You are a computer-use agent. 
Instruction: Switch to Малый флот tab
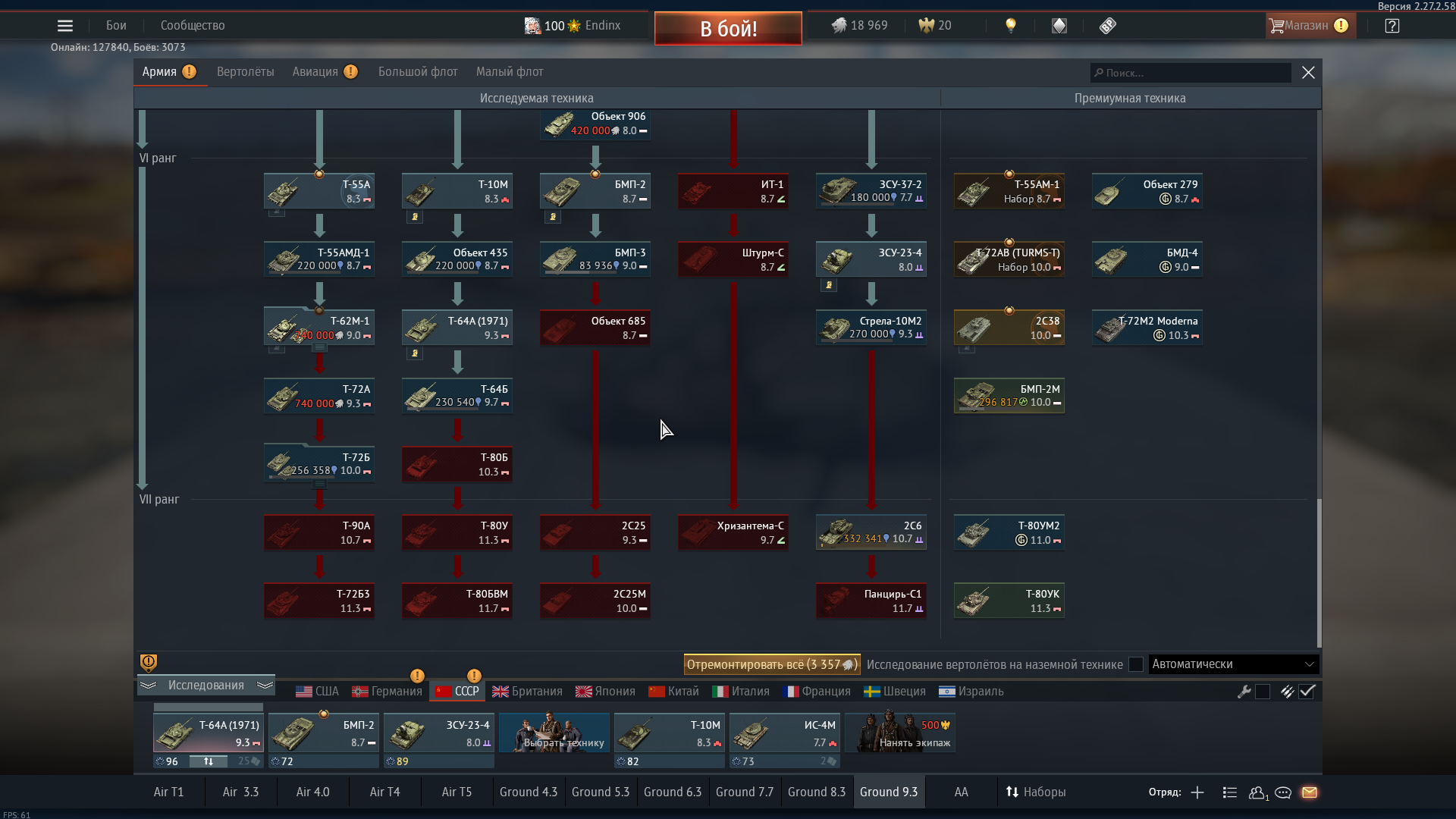click(x=510, y=72)
